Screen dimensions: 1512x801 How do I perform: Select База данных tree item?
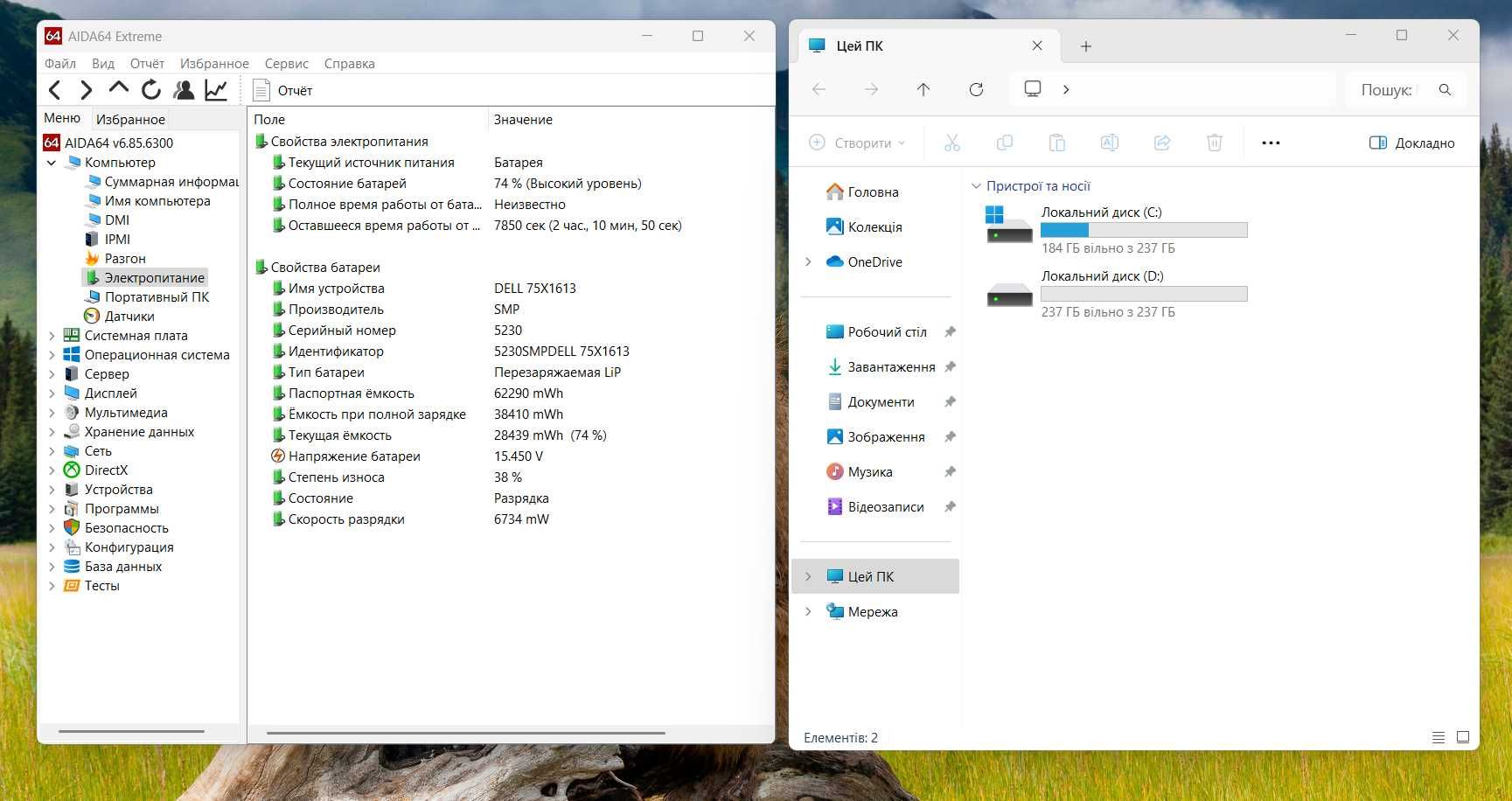113,567
